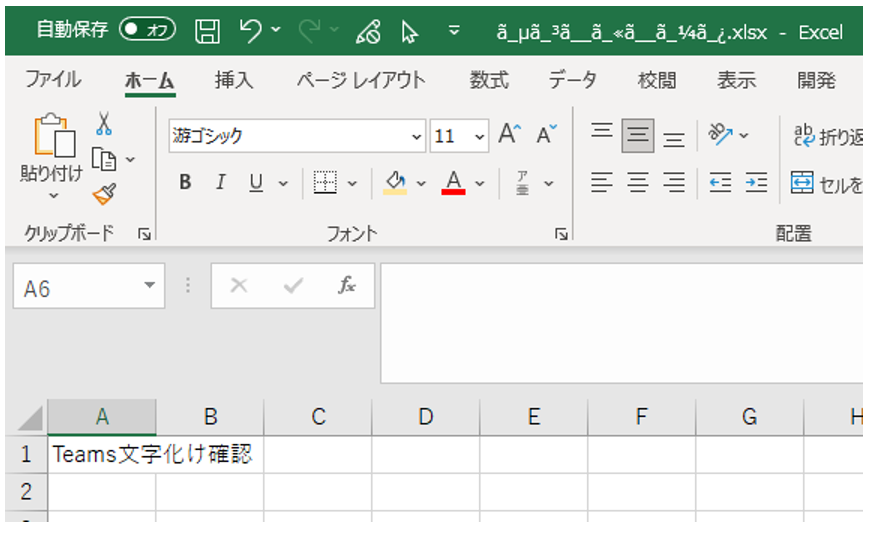Image resolution: width=870 pixels, height=541 pixels.
Task: Open the クリップボード dialog launcher
Action: click(144, 235)
